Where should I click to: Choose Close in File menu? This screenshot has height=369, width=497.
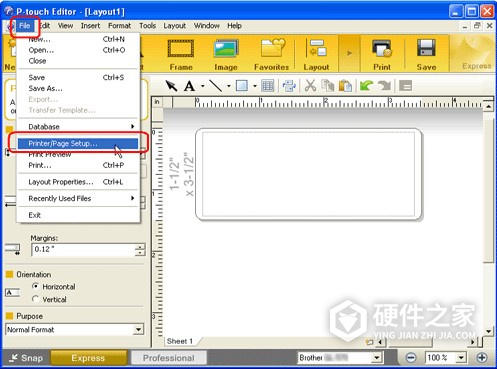(78, 61)
